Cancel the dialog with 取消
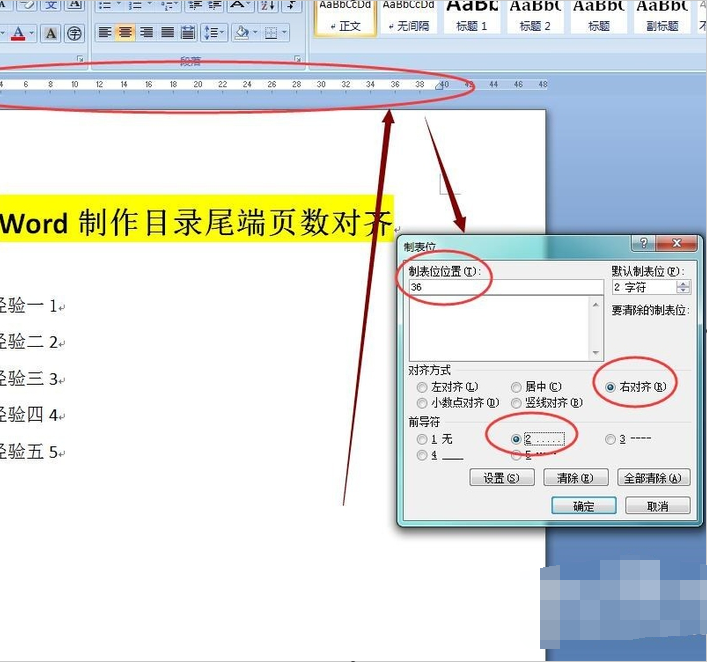This screenshot has height=662, width=707. pyautogui.click(x=657, y=506)
